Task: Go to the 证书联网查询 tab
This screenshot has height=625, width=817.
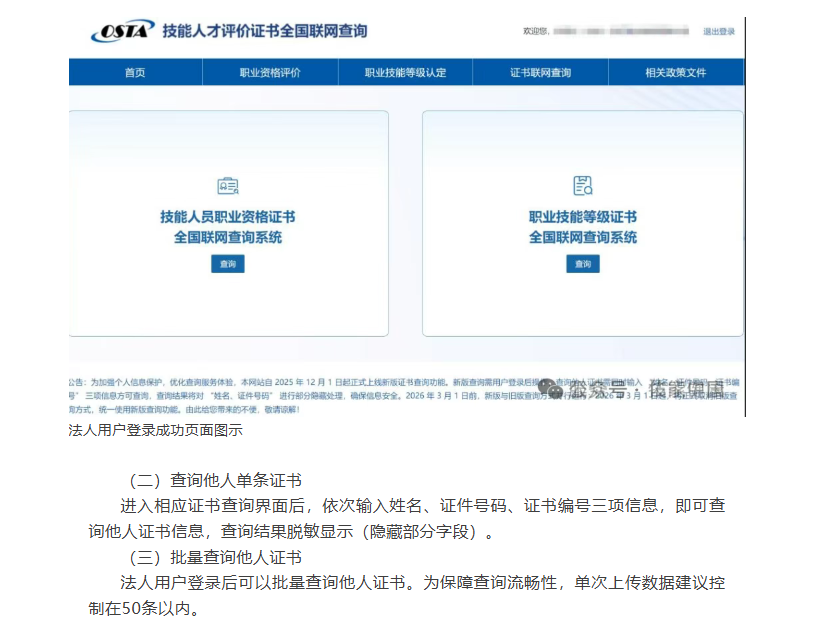Action: tap(540, 73)
